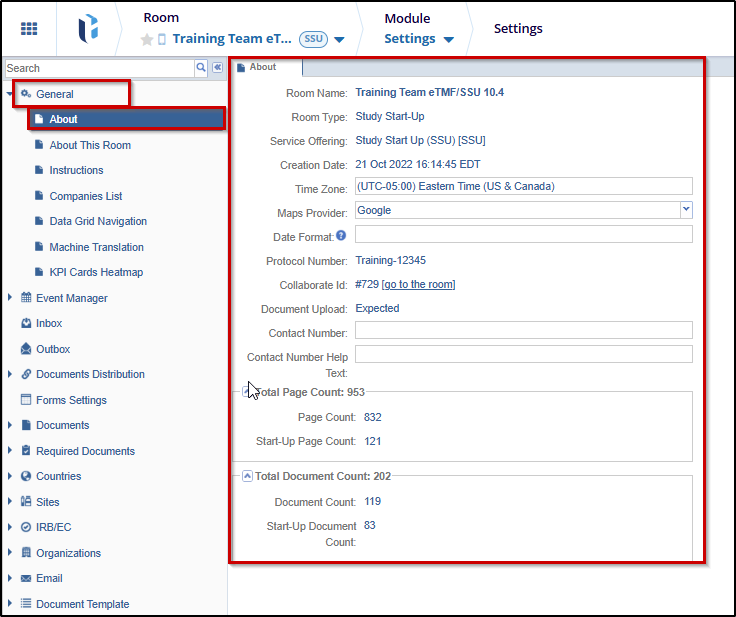The height and width of the screenshot is (617, 736).
Task: Select the About tab
Action: click(x=263, y=68)
